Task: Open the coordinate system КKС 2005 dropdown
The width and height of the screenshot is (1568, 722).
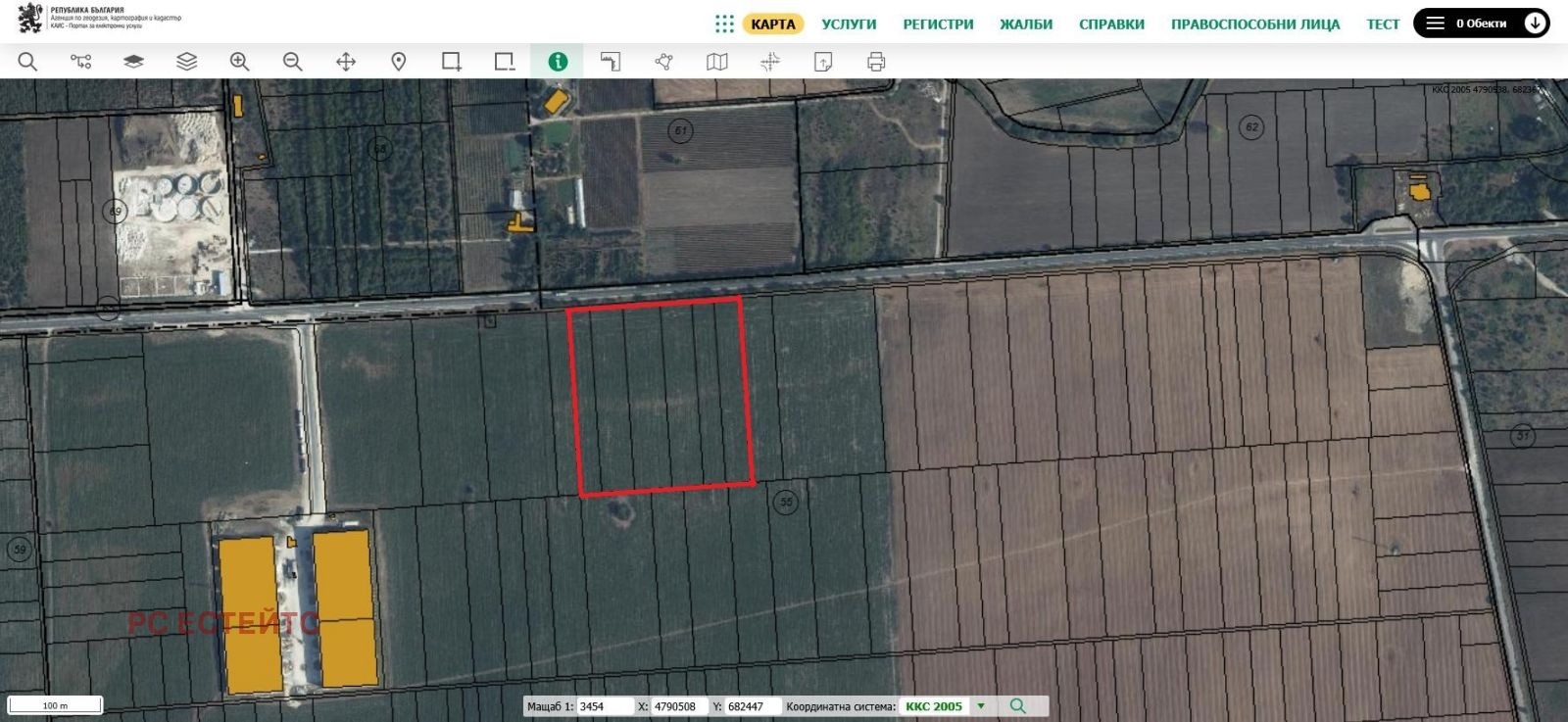Action: [980, 706]
